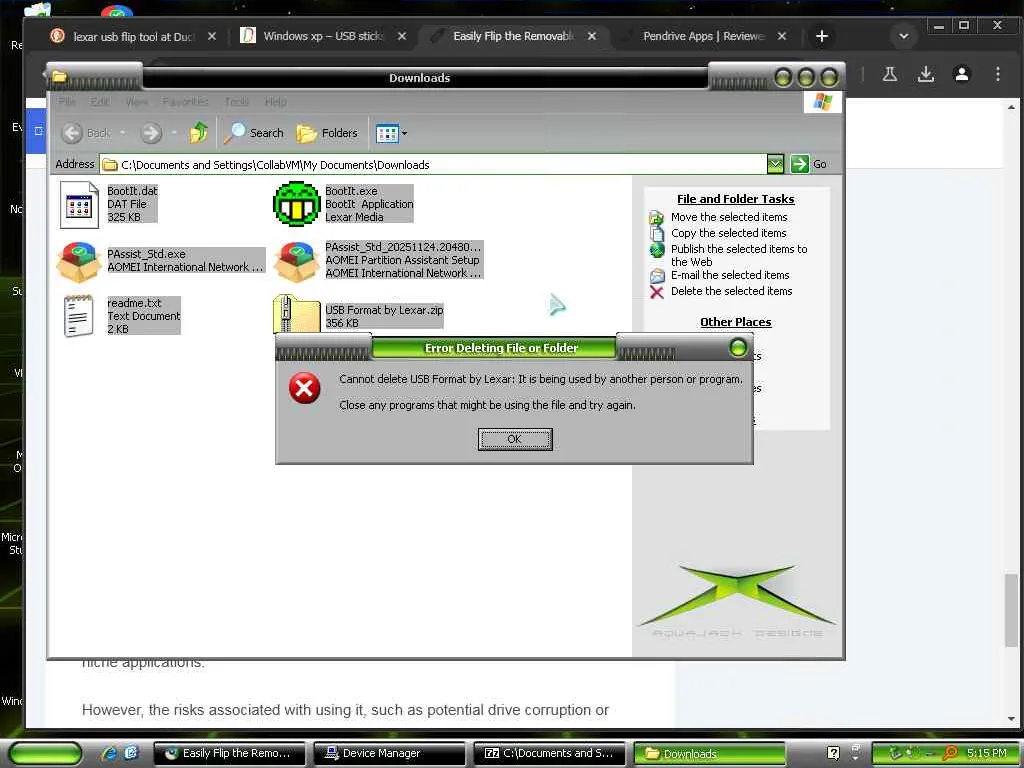Open the Help menu
The width and height of the screenshot is (1024, 768).
[x=276, y=102]
